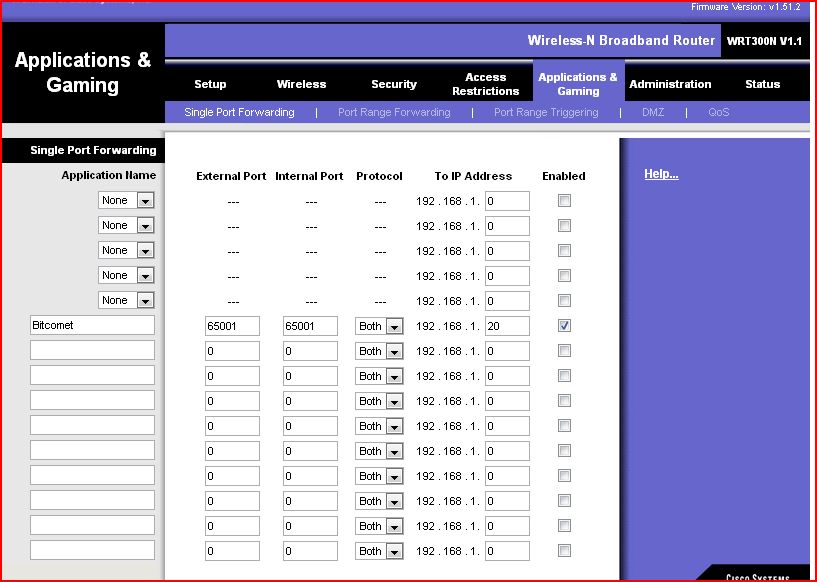Click the Help link
Screen dimensions: 817x582
661,175
